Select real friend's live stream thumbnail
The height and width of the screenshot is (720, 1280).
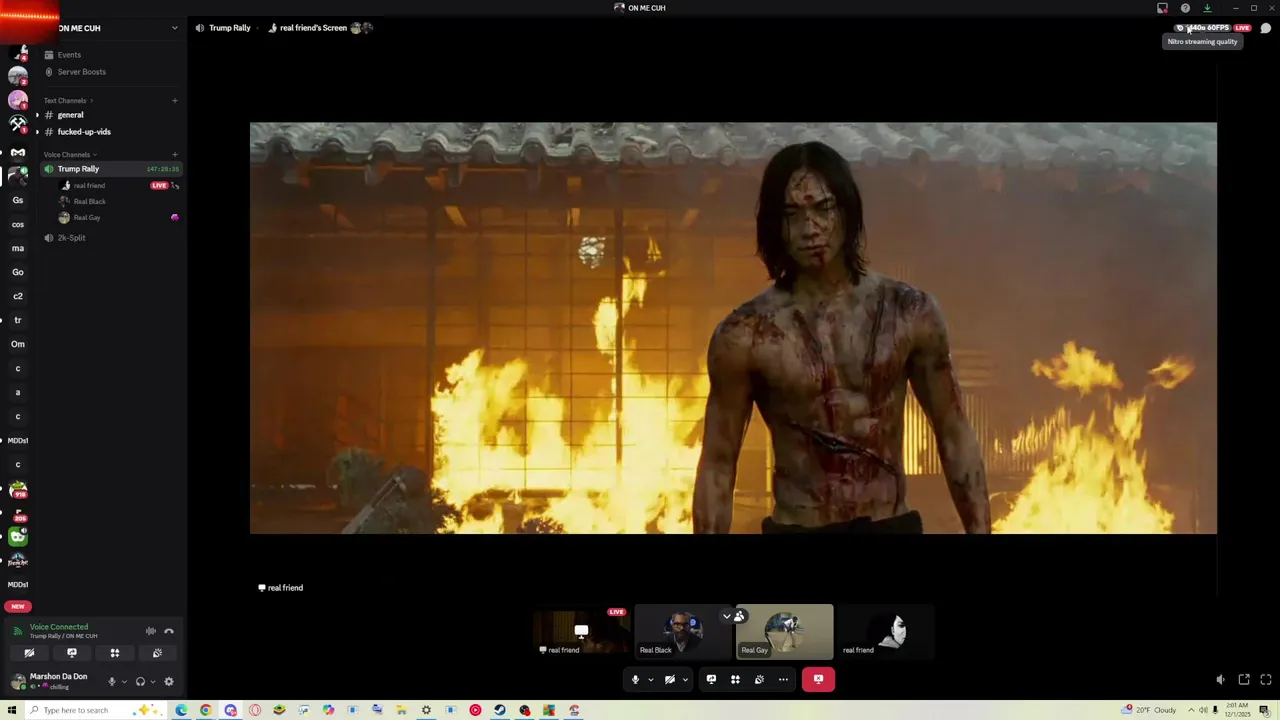click(582, 631)
